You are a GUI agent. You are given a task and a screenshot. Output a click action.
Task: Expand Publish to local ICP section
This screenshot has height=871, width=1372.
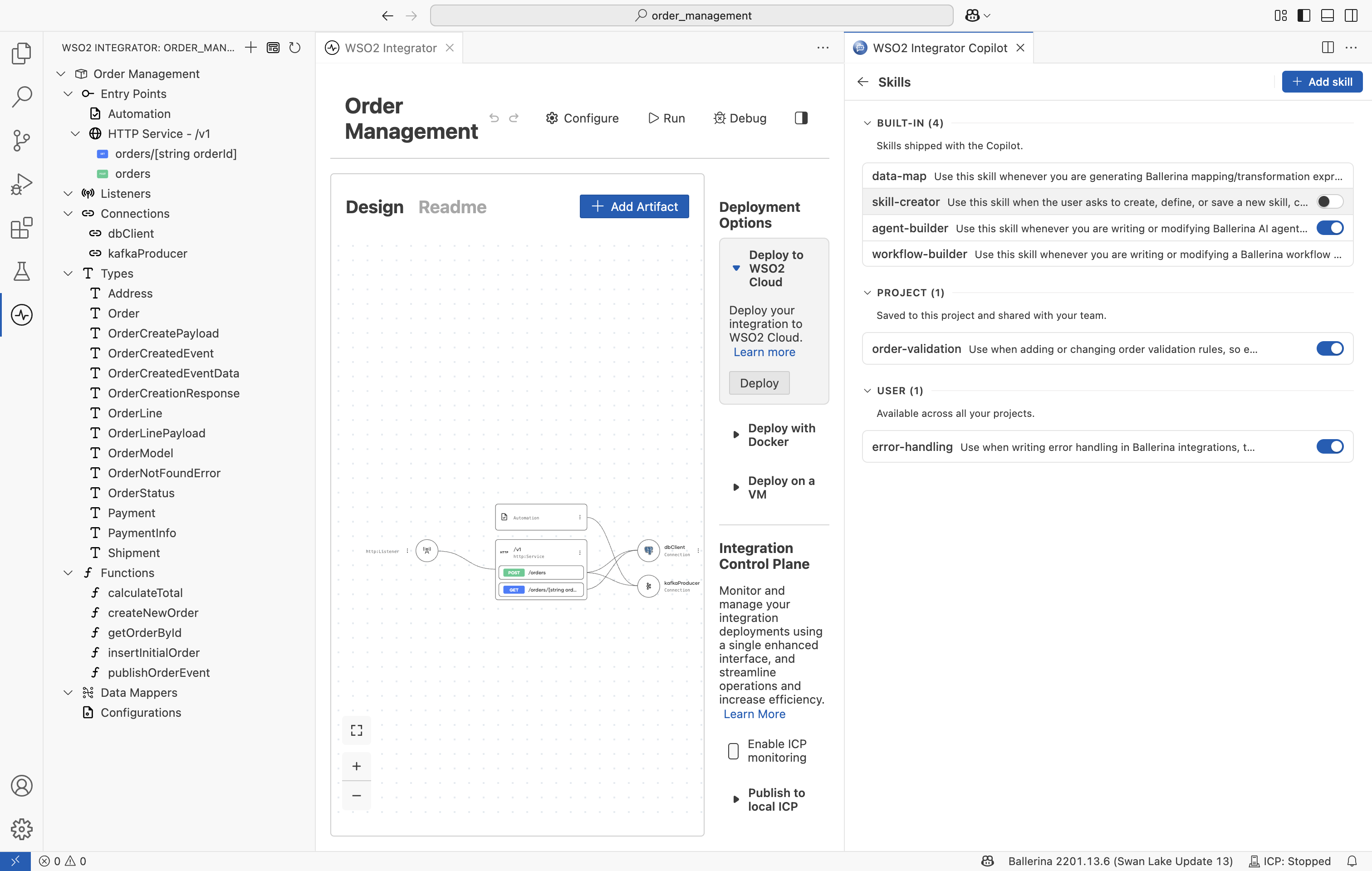(x=735, y=799)
